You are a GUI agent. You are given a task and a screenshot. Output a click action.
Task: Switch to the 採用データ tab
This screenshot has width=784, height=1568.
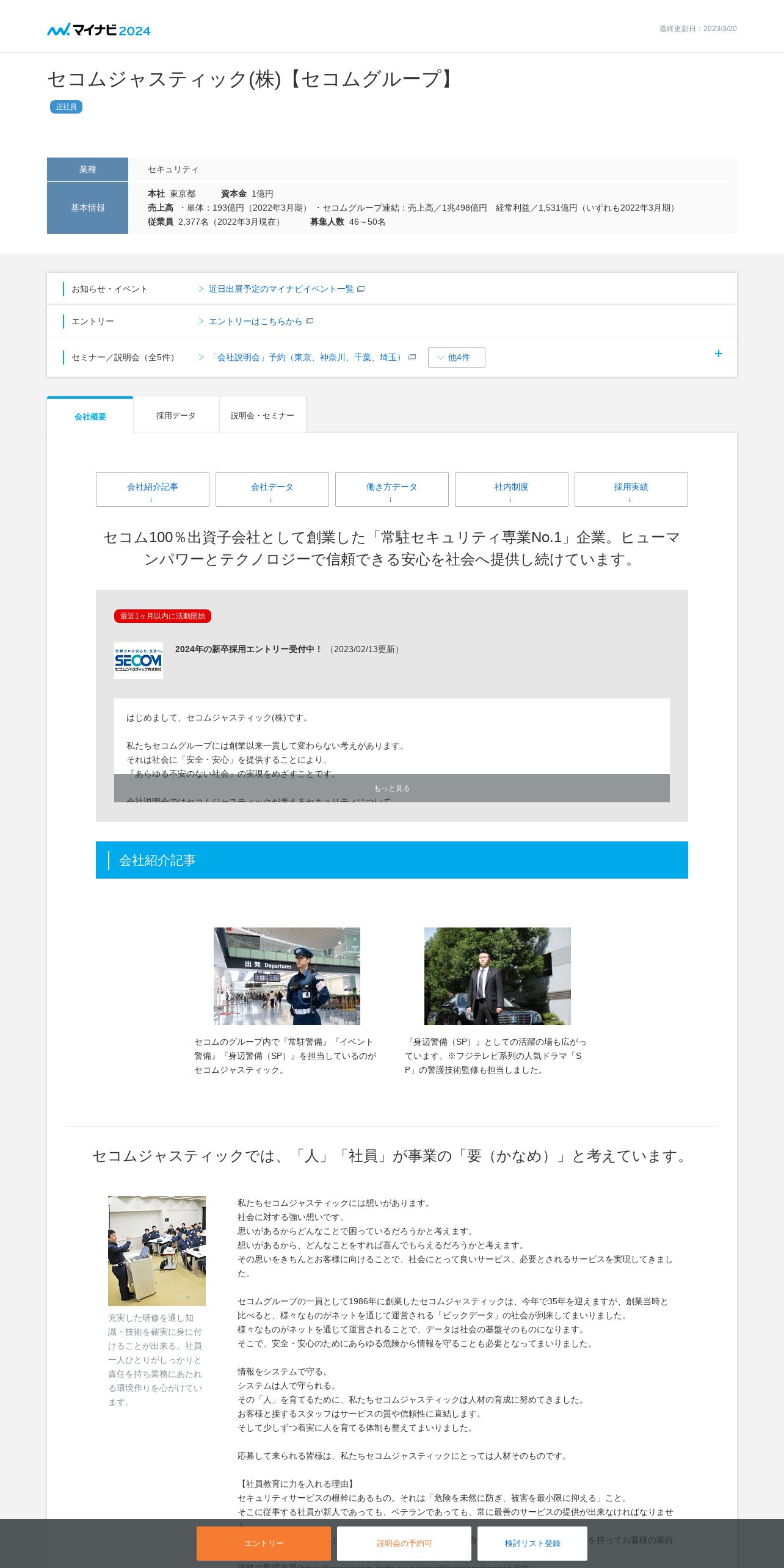176,415
